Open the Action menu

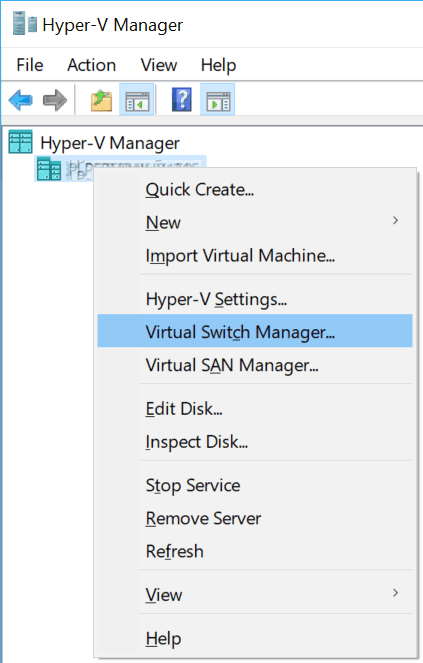tap(91, 65)
